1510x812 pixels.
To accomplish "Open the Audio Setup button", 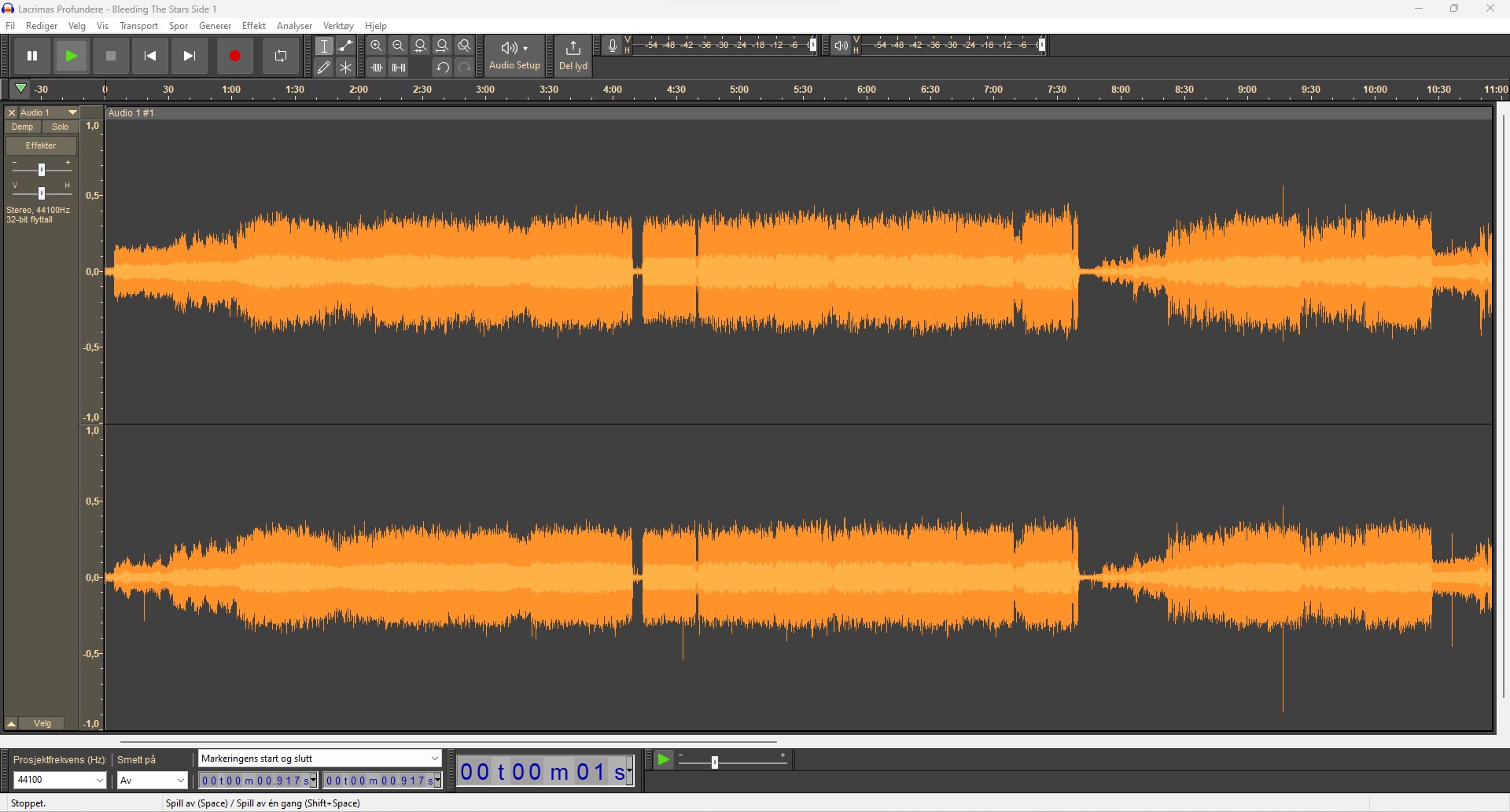I will click(514, 55).
